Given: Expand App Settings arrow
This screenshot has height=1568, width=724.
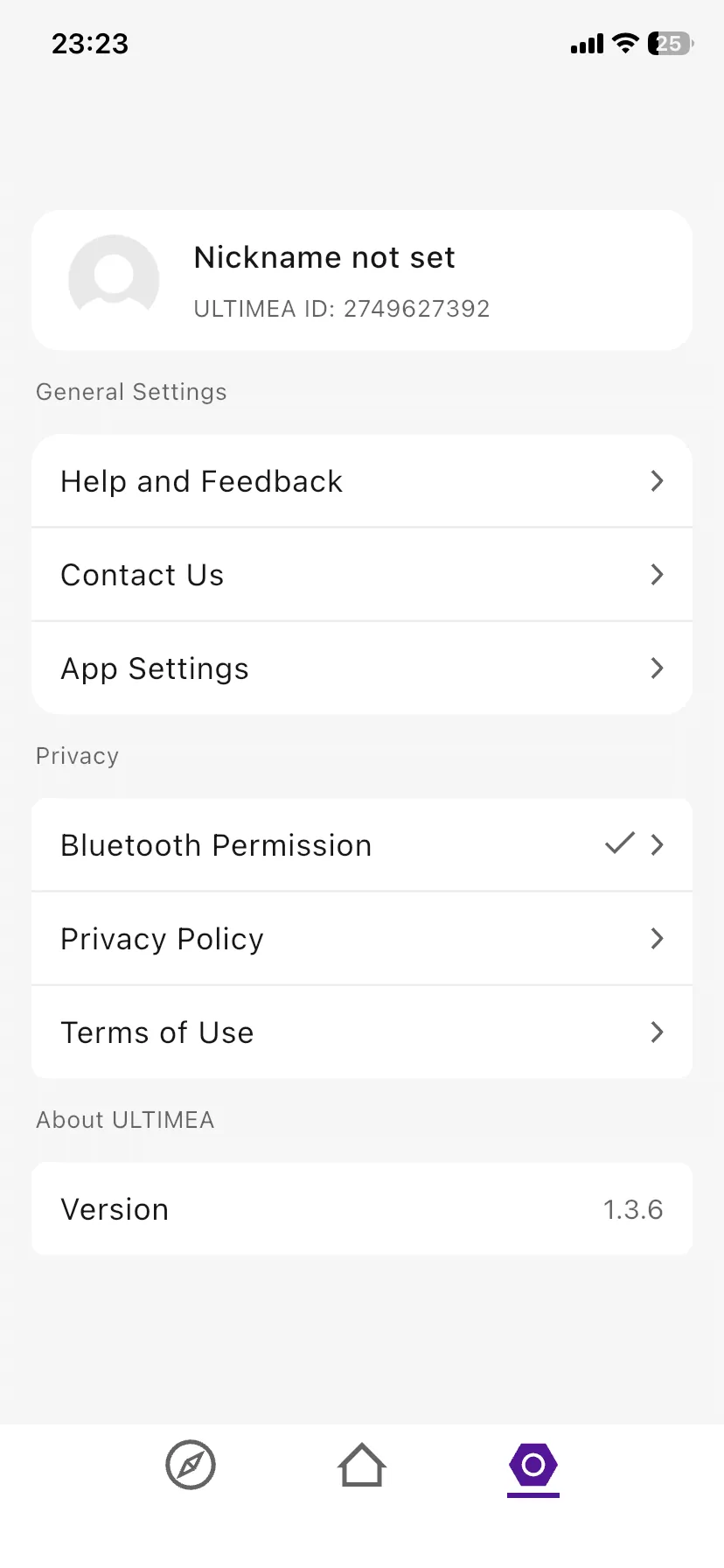Looking at the screenshot, I should tap(658, 668).
